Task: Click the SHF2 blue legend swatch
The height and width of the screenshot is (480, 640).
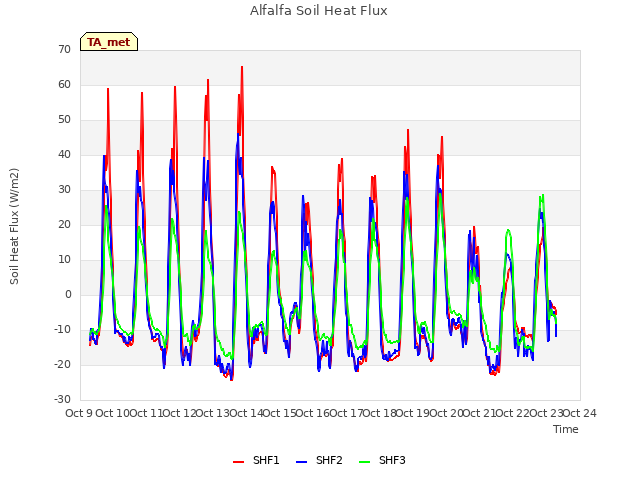Action: click(x=301, y=462)
